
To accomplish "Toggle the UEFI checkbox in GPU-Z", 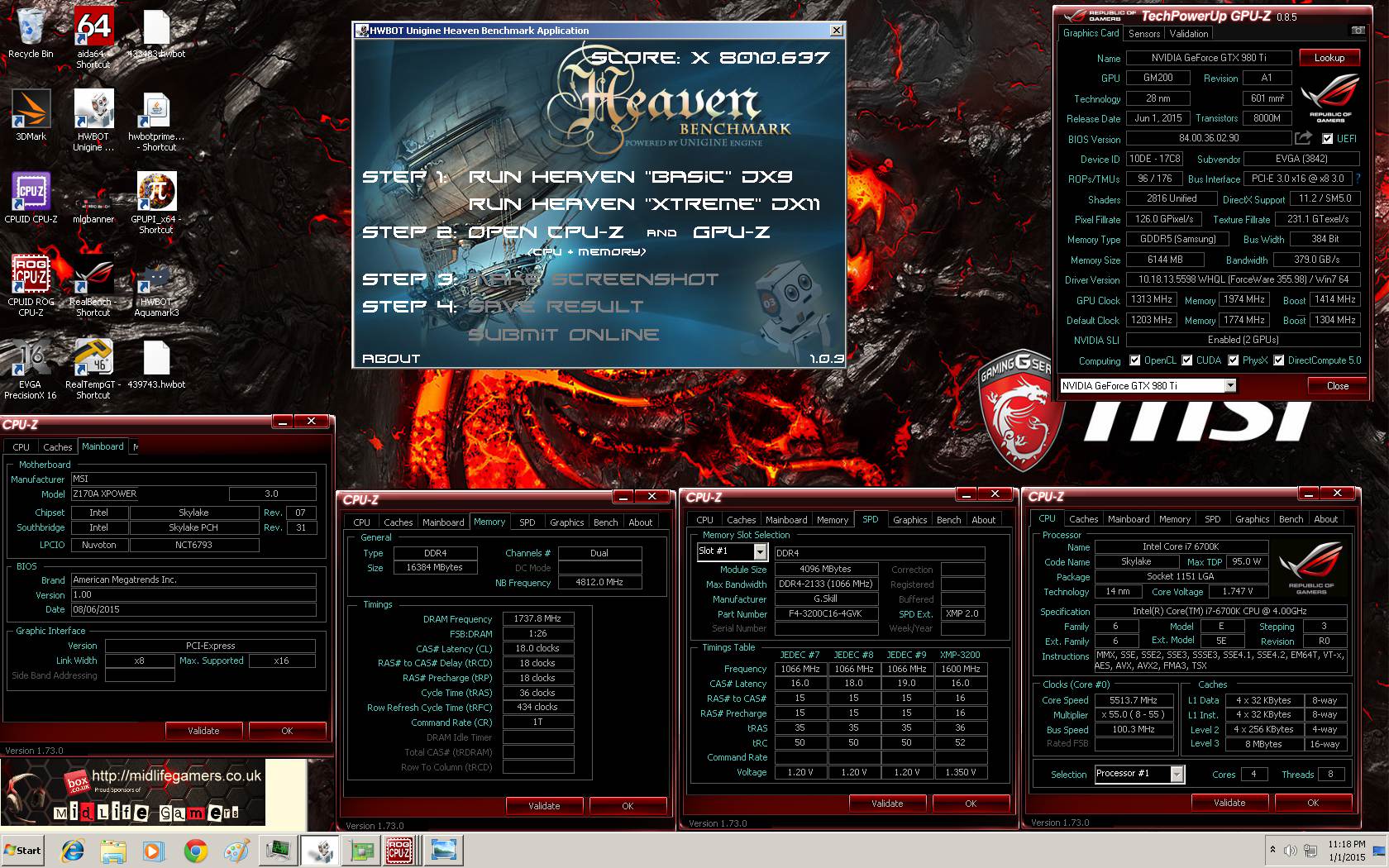I will tap(1327, 139).
